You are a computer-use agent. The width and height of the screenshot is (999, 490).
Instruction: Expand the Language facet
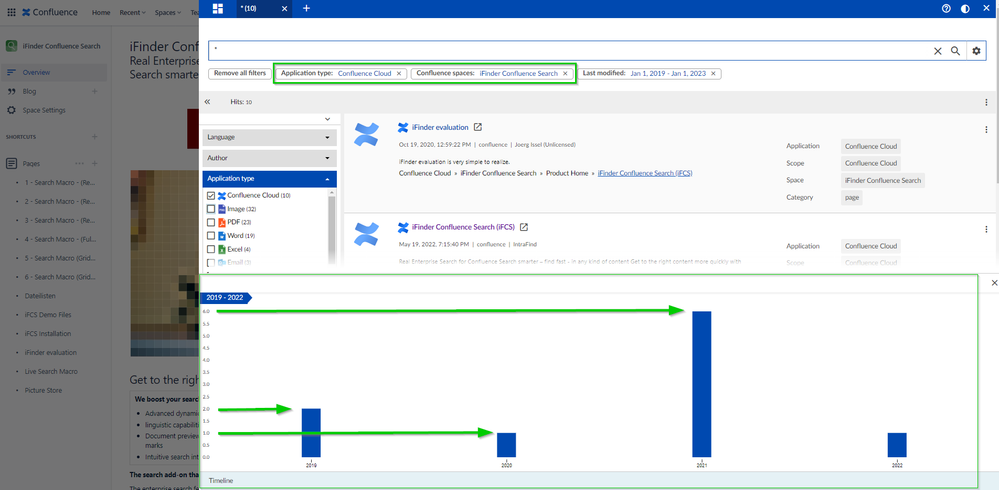click(x=270, y=137)
